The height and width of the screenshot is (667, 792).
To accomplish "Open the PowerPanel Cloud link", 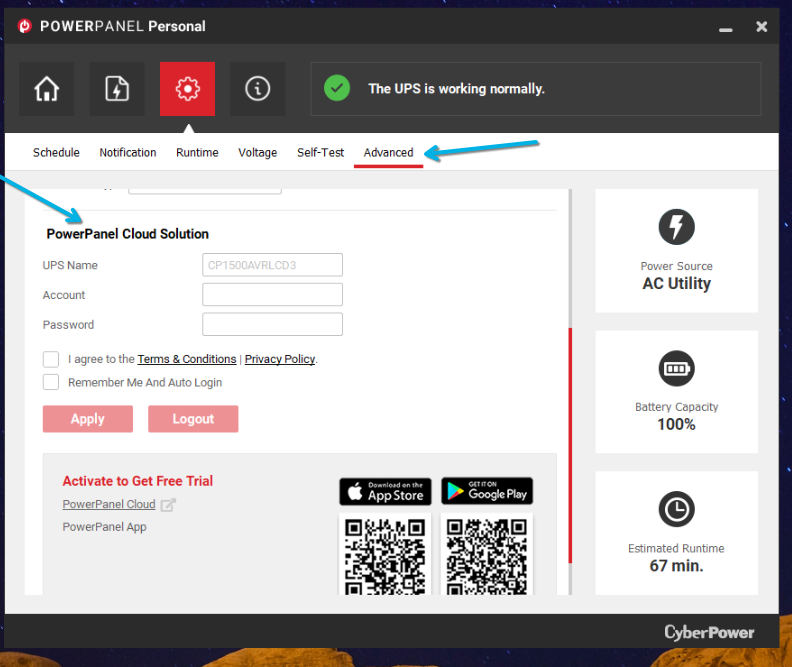I will pyautogui.click(x=109, y=504).
